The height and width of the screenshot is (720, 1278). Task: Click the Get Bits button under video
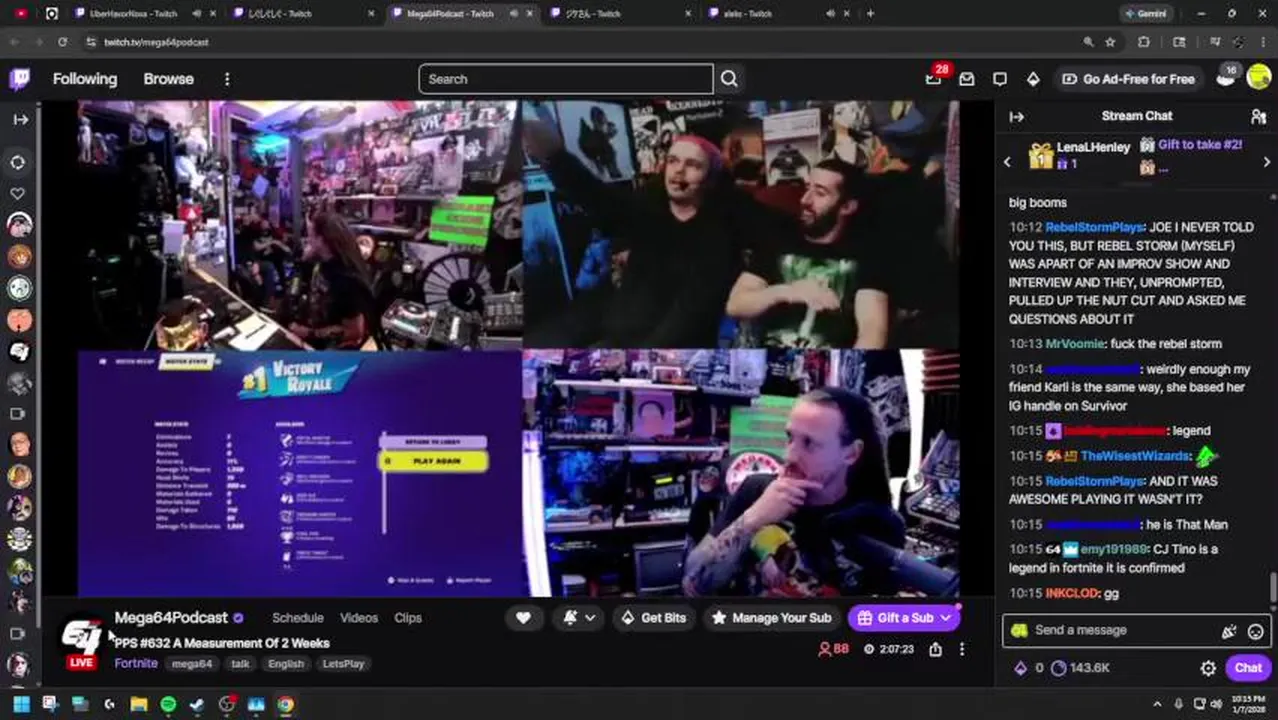click(653, 618)
